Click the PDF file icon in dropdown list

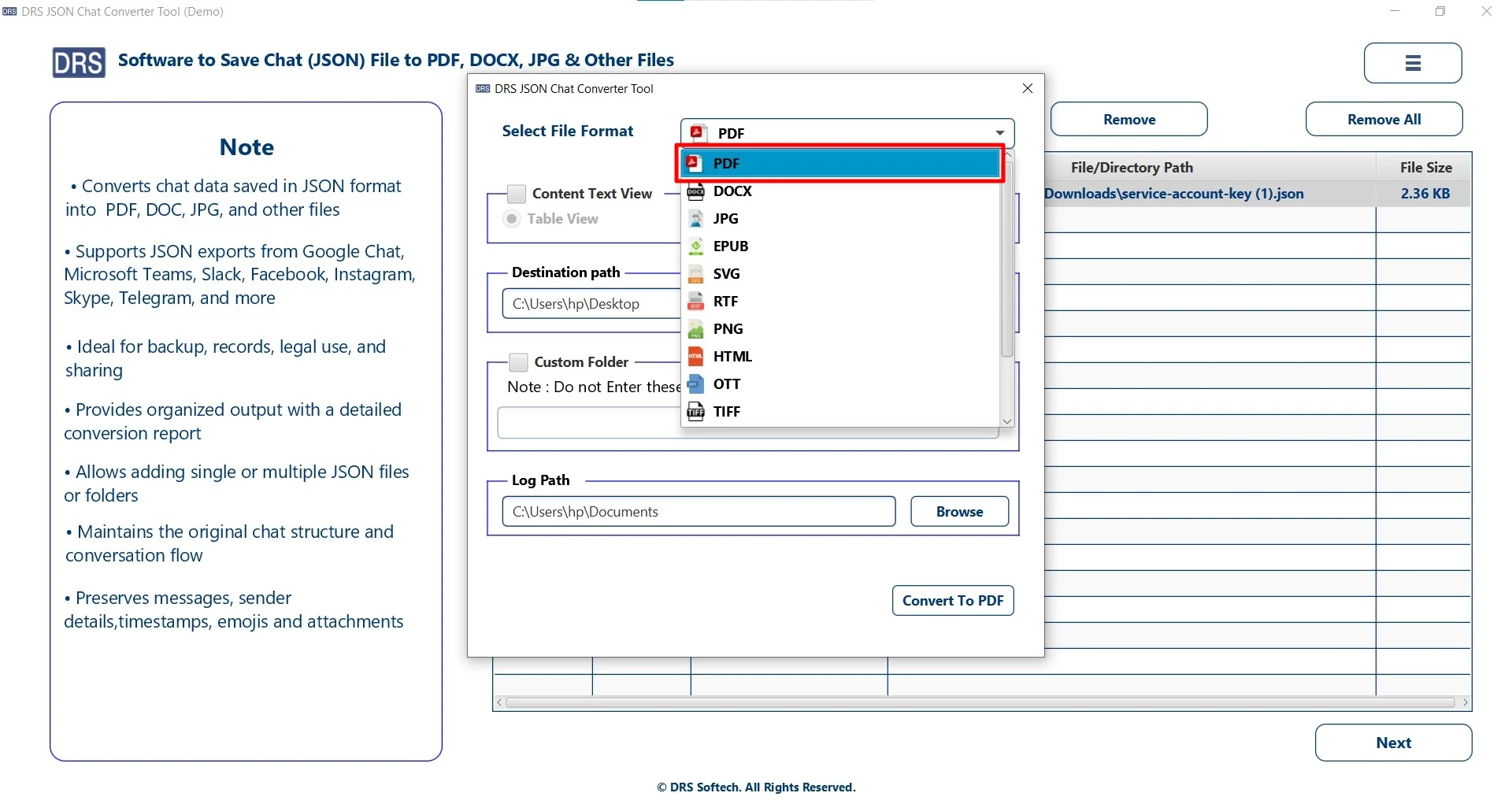pos(694,163)
